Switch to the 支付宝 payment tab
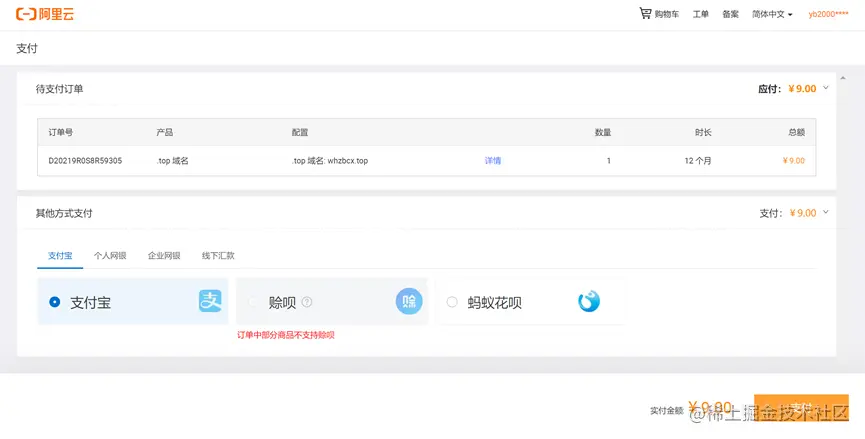865x439 pixels. coord(60,256)
